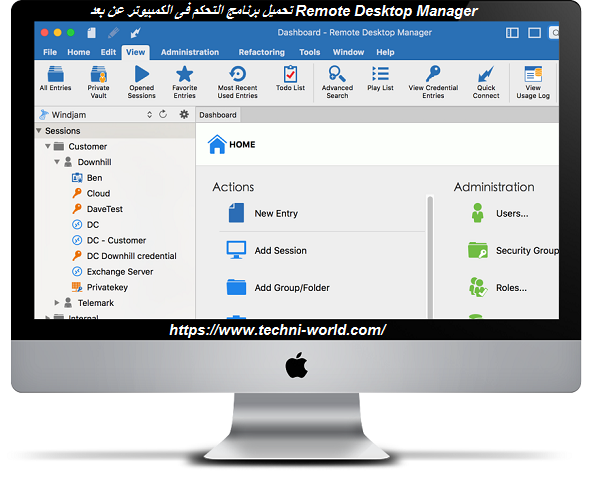
Task: Click the pencil edit icon in the title bar
Action: pyautogui.click(x=113, y=33)
